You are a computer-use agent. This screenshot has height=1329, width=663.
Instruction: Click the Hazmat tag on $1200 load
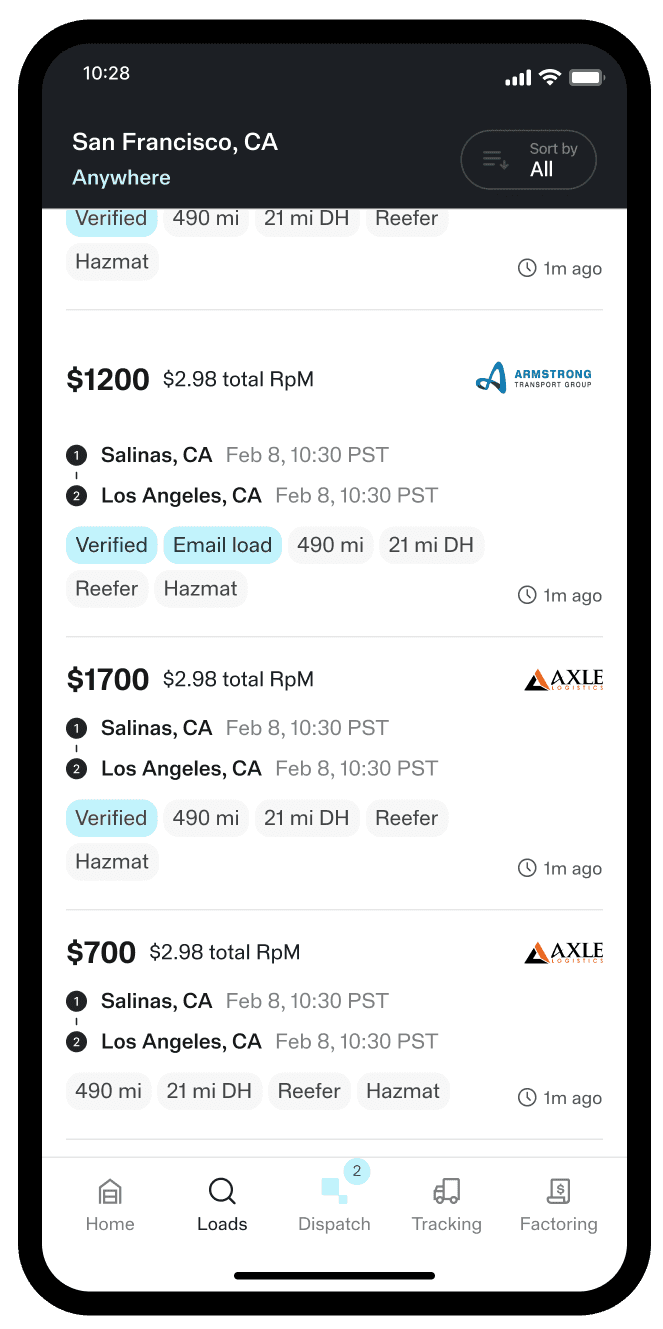[x=200, y=589]
